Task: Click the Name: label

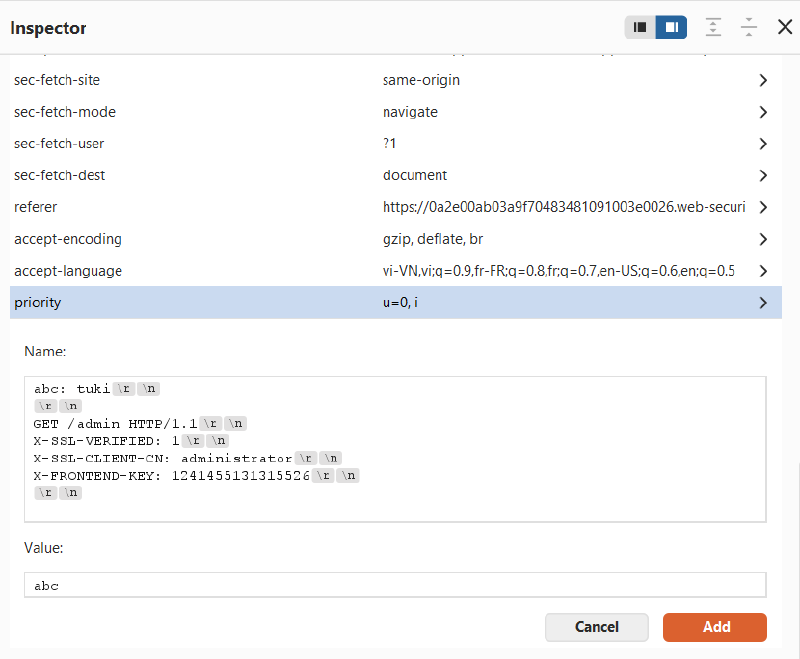Action: pyautogui.click(x=45, y=351)
